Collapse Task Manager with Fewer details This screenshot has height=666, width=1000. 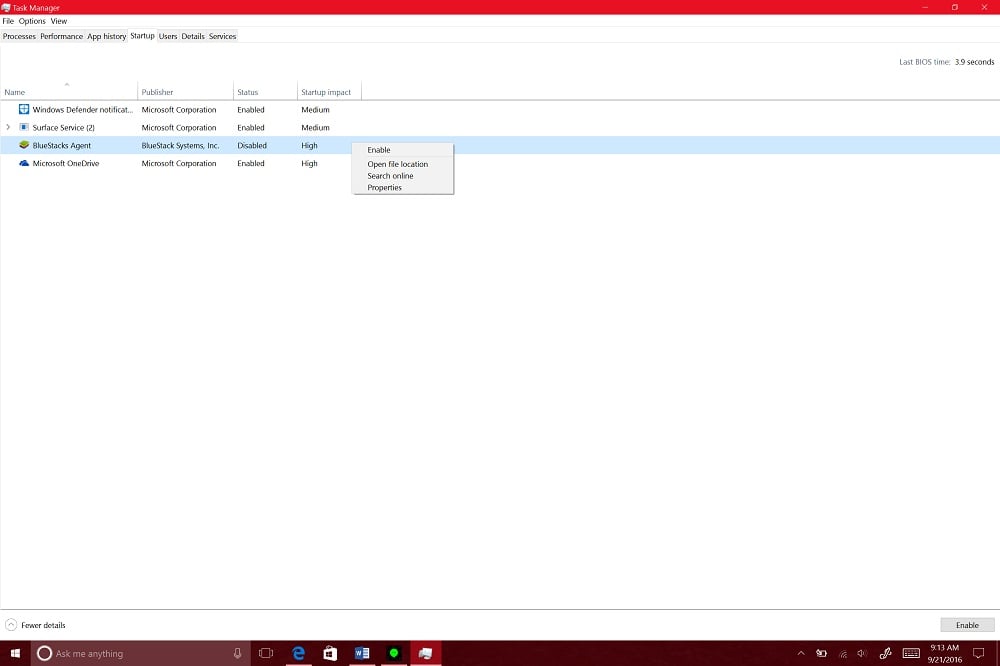coord(38,624)
